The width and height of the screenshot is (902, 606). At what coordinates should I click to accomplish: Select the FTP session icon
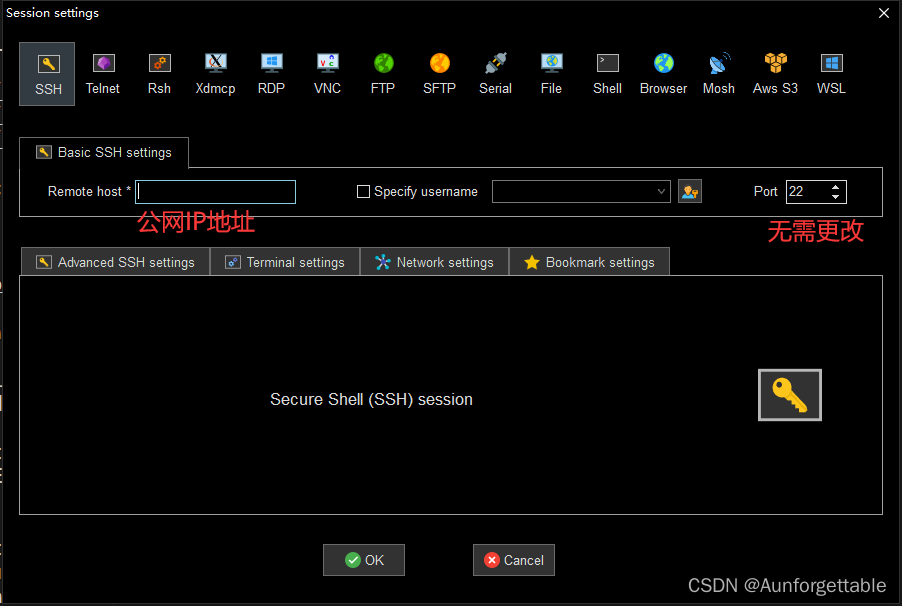383,74
